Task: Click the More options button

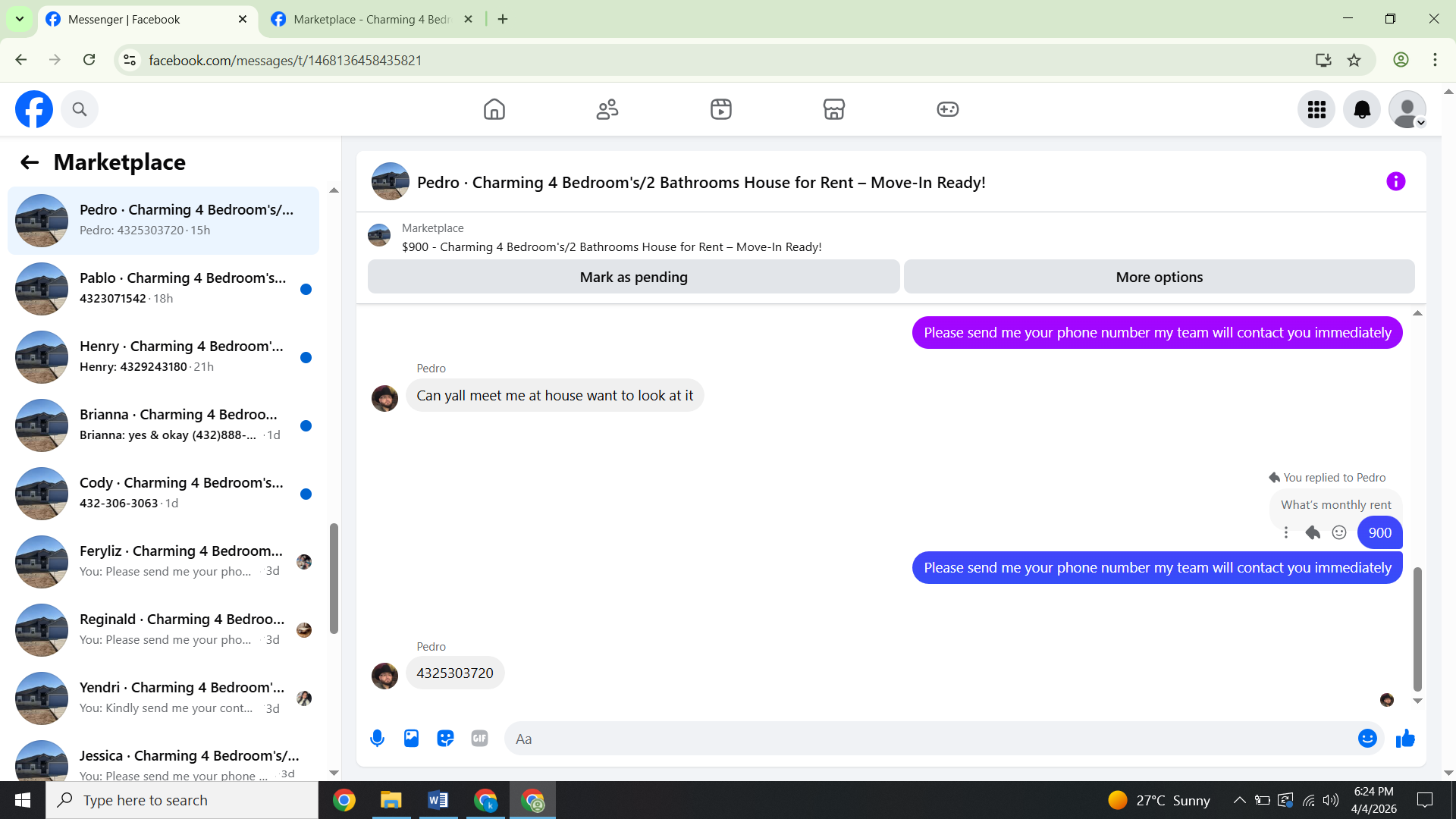Action: point(1159,278)
